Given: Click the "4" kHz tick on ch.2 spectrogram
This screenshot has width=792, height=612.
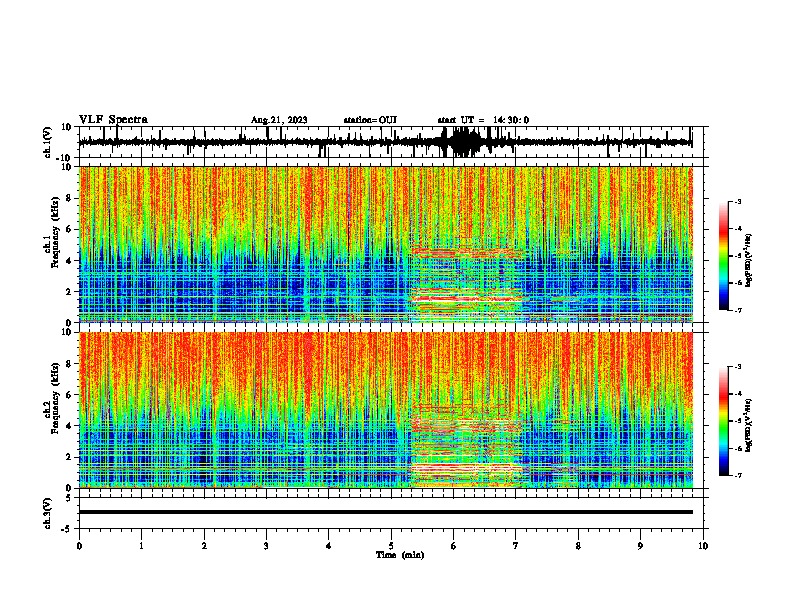Looking at the screenshot, I should click(69, 426).
